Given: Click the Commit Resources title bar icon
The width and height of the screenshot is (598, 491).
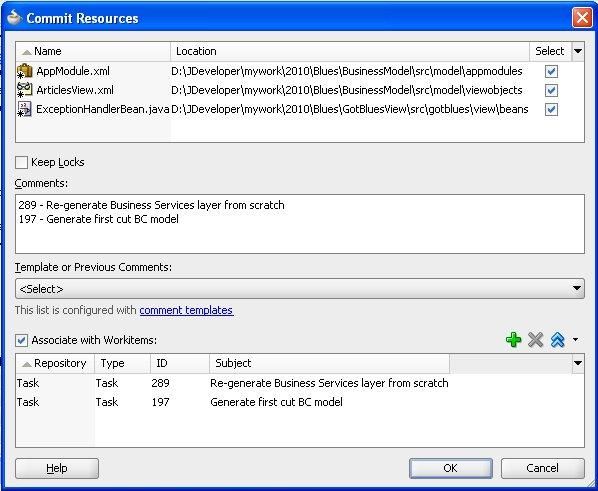Looking at the screenshot, I should [x=14, y=18].
